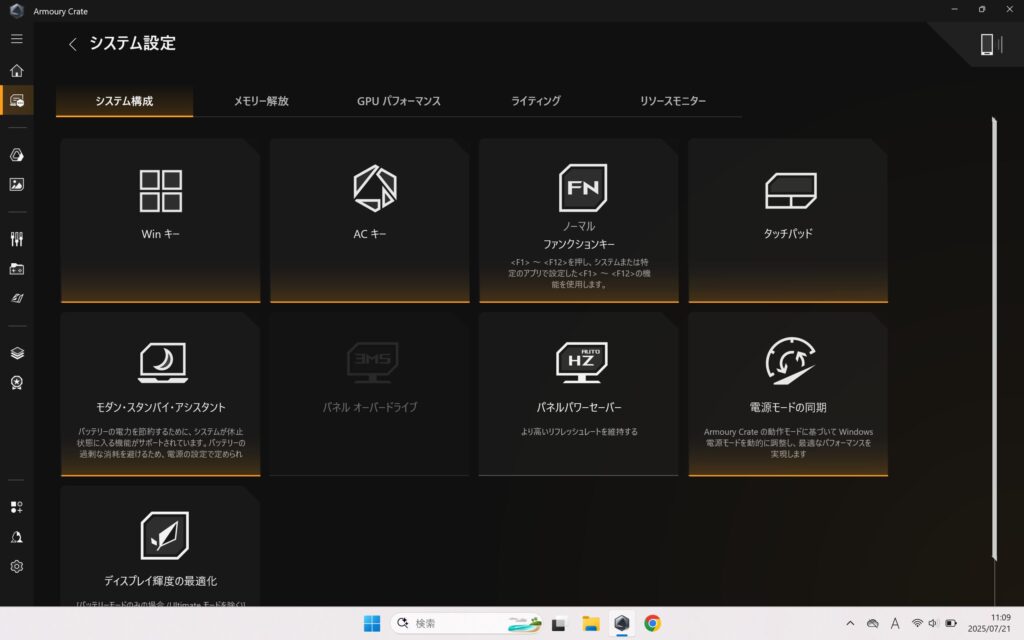Expand the hamburger menu in the sidebar
1024x640 pixels.
tap(16, 39)
